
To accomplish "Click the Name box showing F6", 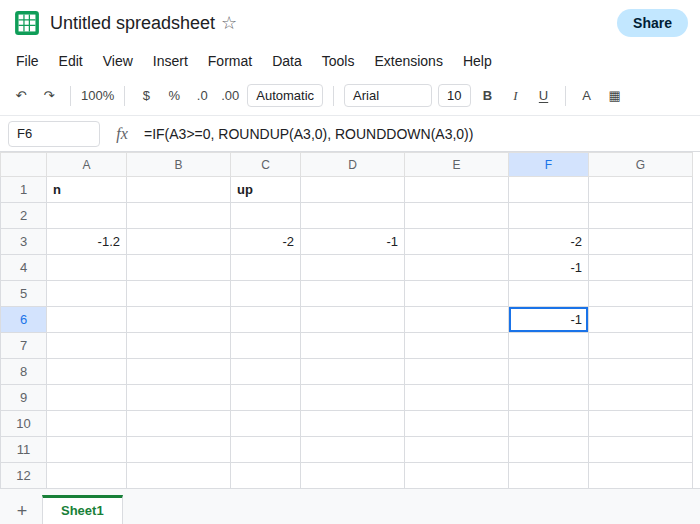I will pyautogui.click(x=54, y=134).
